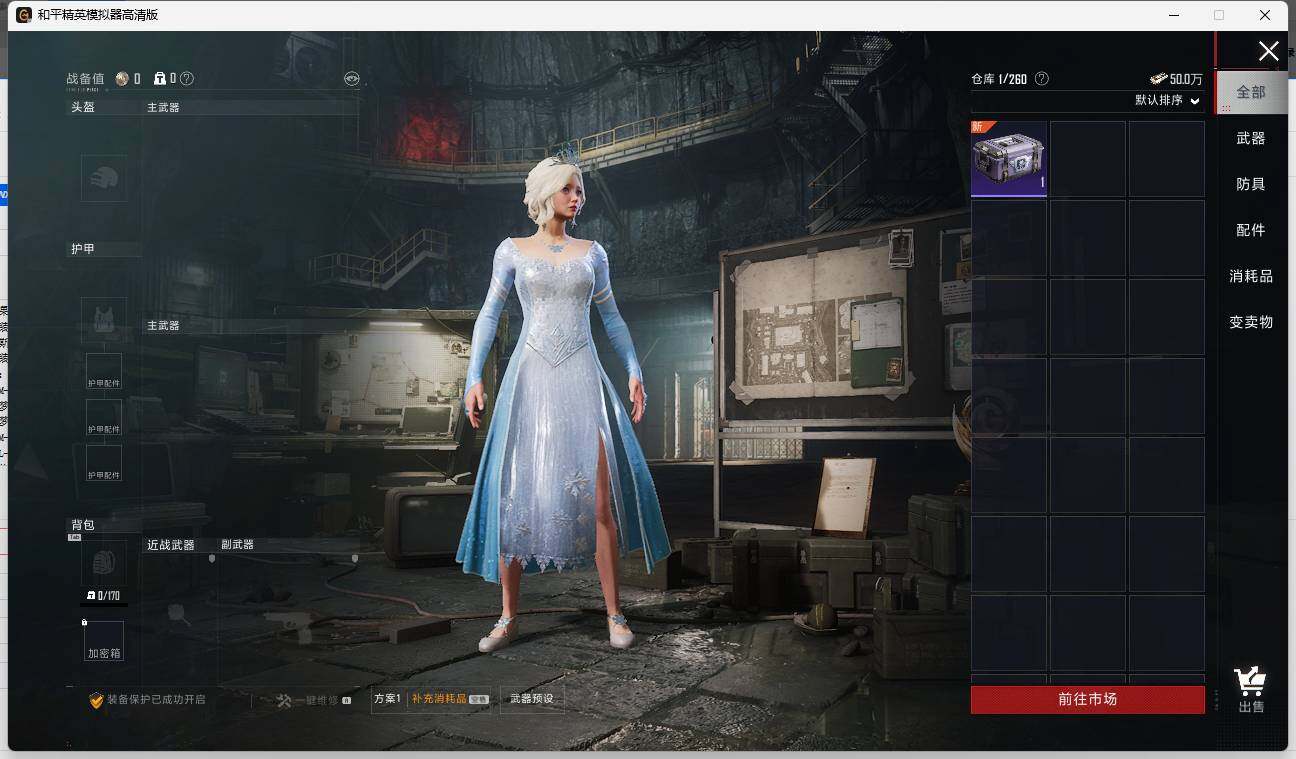Click the 背包 section label
The height and width of the screenshot is (759, 1296).
[83, 525]
